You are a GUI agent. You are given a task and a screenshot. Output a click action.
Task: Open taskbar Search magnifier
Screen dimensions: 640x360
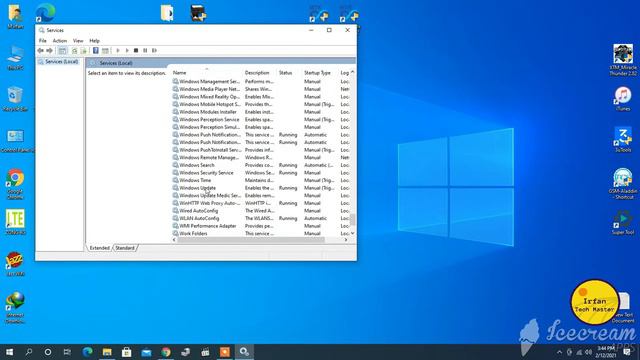tap(29, 352)
